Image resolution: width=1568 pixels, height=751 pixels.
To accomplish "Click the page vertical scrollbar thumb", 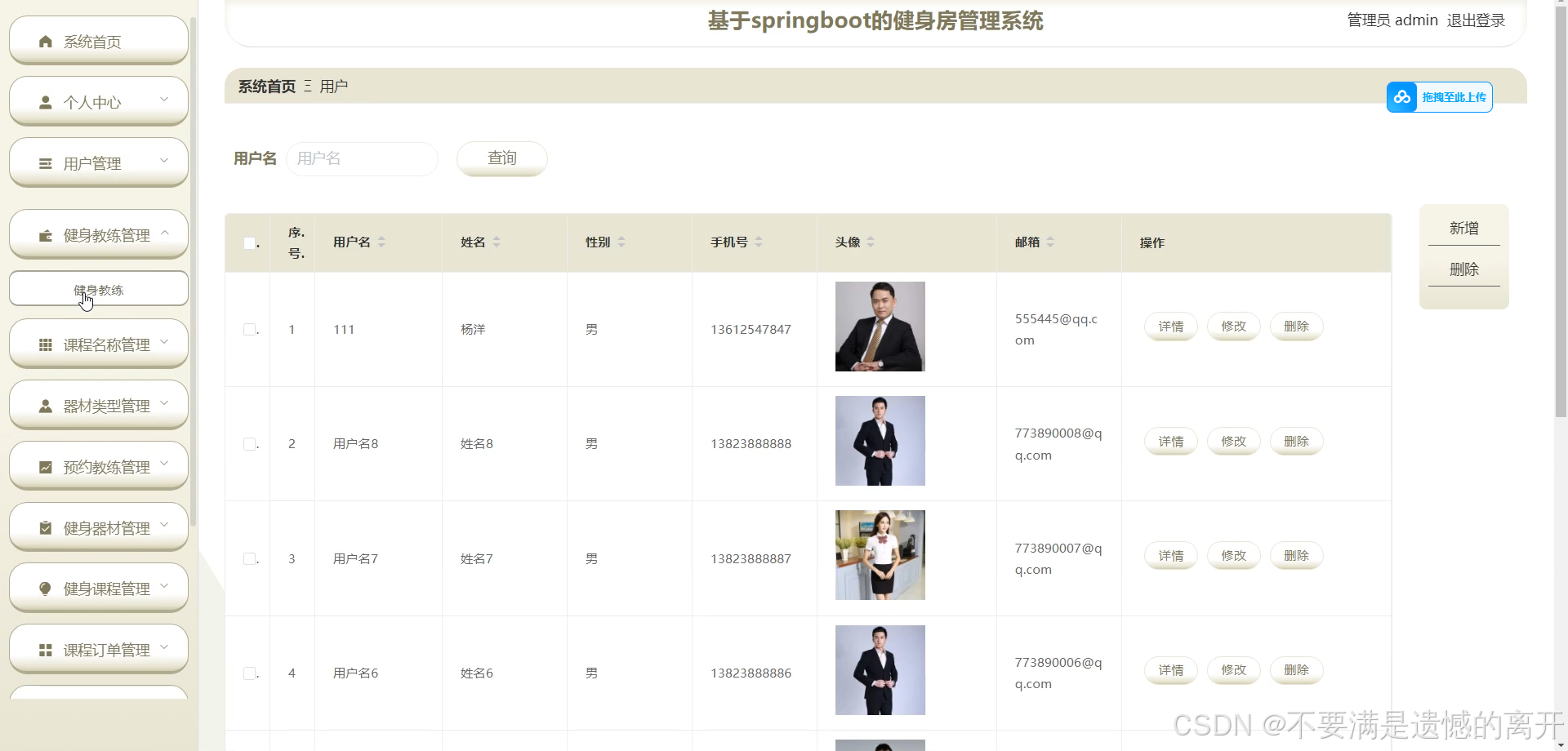I will point(1561,212).
